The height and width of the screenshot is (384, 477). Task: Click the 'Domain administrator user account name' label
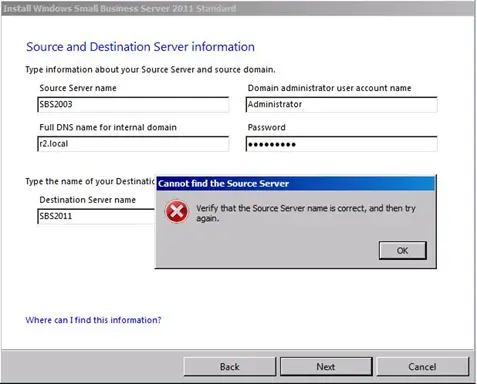click(329, 88)
